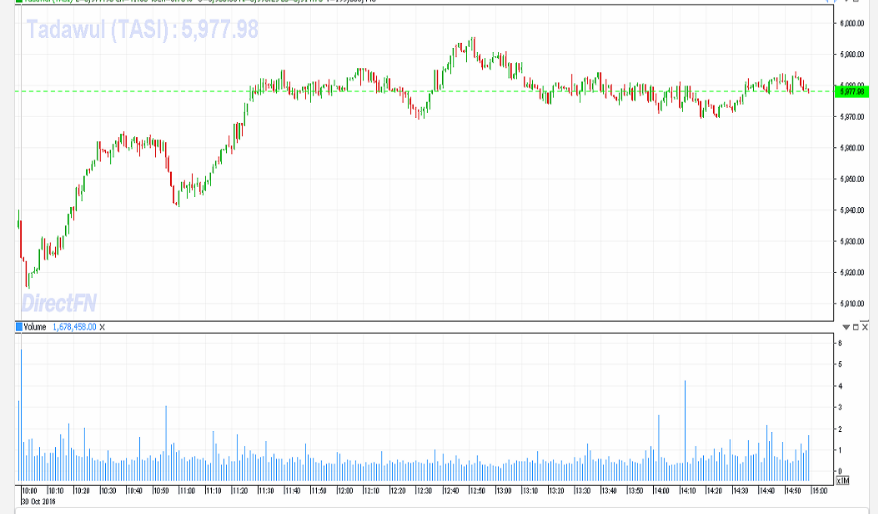Screen dimensions: 878x514
Task: Click the 5,940.00 price axis label
Action: [x=852, y=211]
